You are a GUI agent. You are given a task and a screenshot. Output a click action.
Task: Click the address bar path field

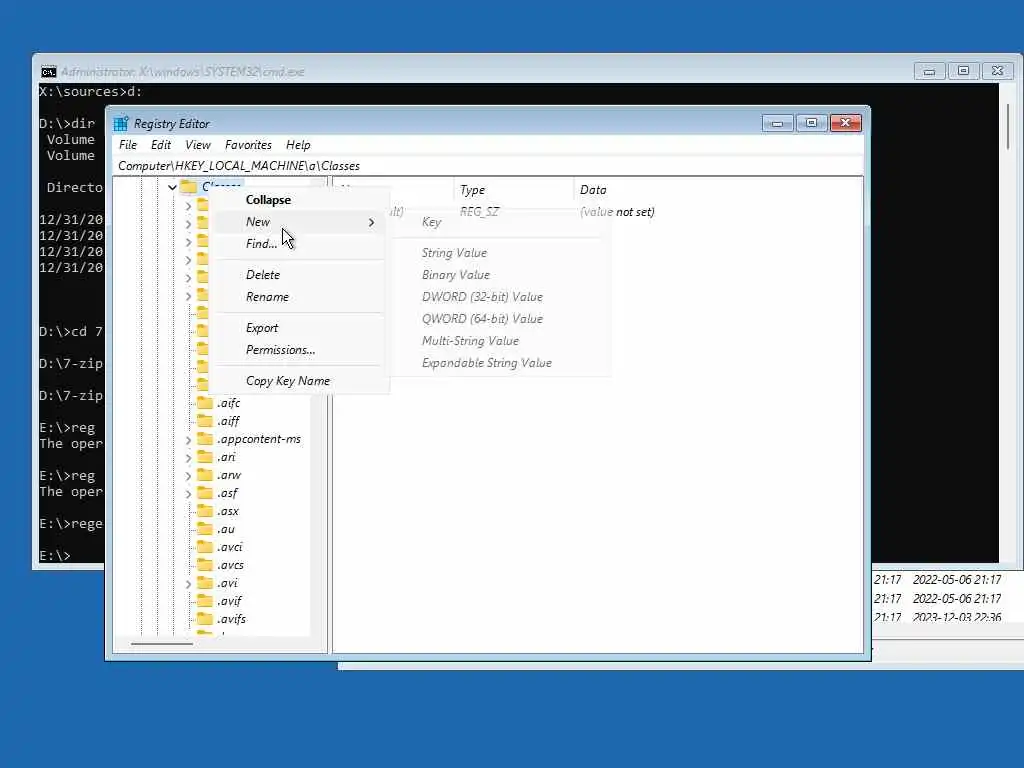click(488, 166)
